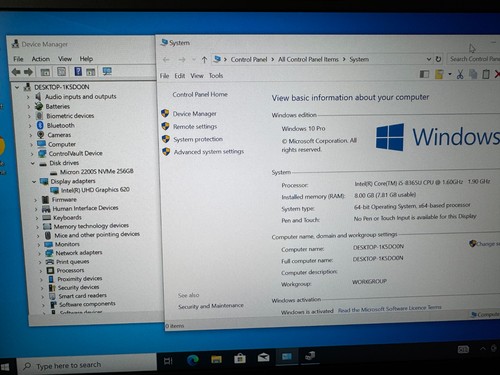Click the shield icon beside Remote settings

pos(165,126)
